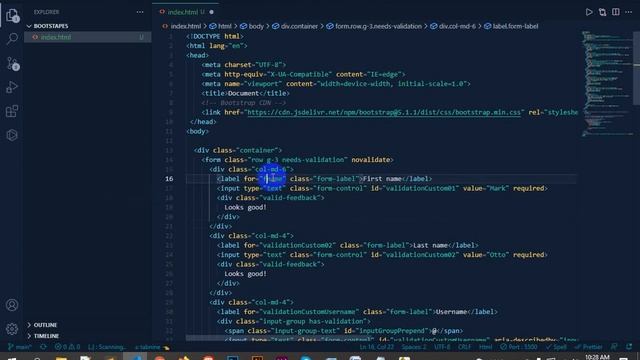Click html in the breadcrumb
The image size is (640, 360).
224,26
